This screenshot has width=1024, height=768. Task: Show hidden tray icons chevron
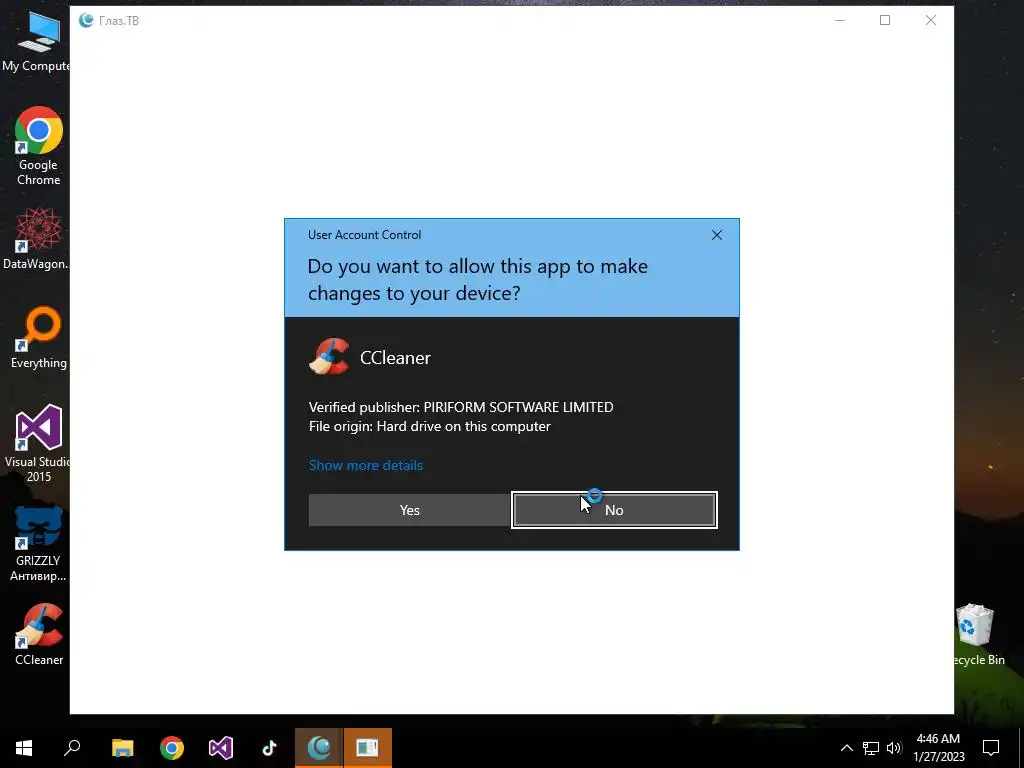[x=846, y=748]
